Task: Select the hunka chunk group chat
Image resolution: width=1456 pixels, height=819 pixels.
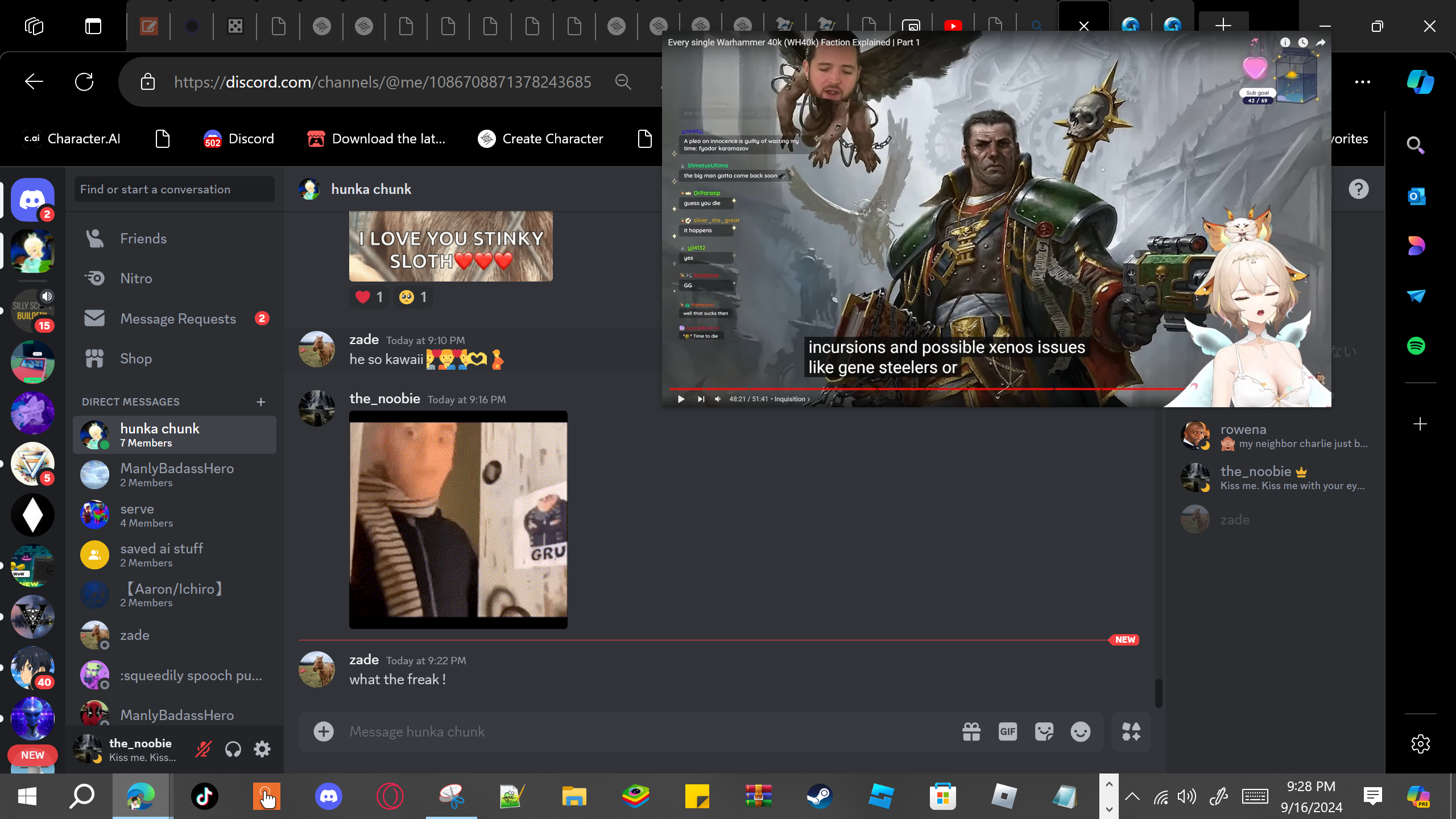Action: pos(174,435)
